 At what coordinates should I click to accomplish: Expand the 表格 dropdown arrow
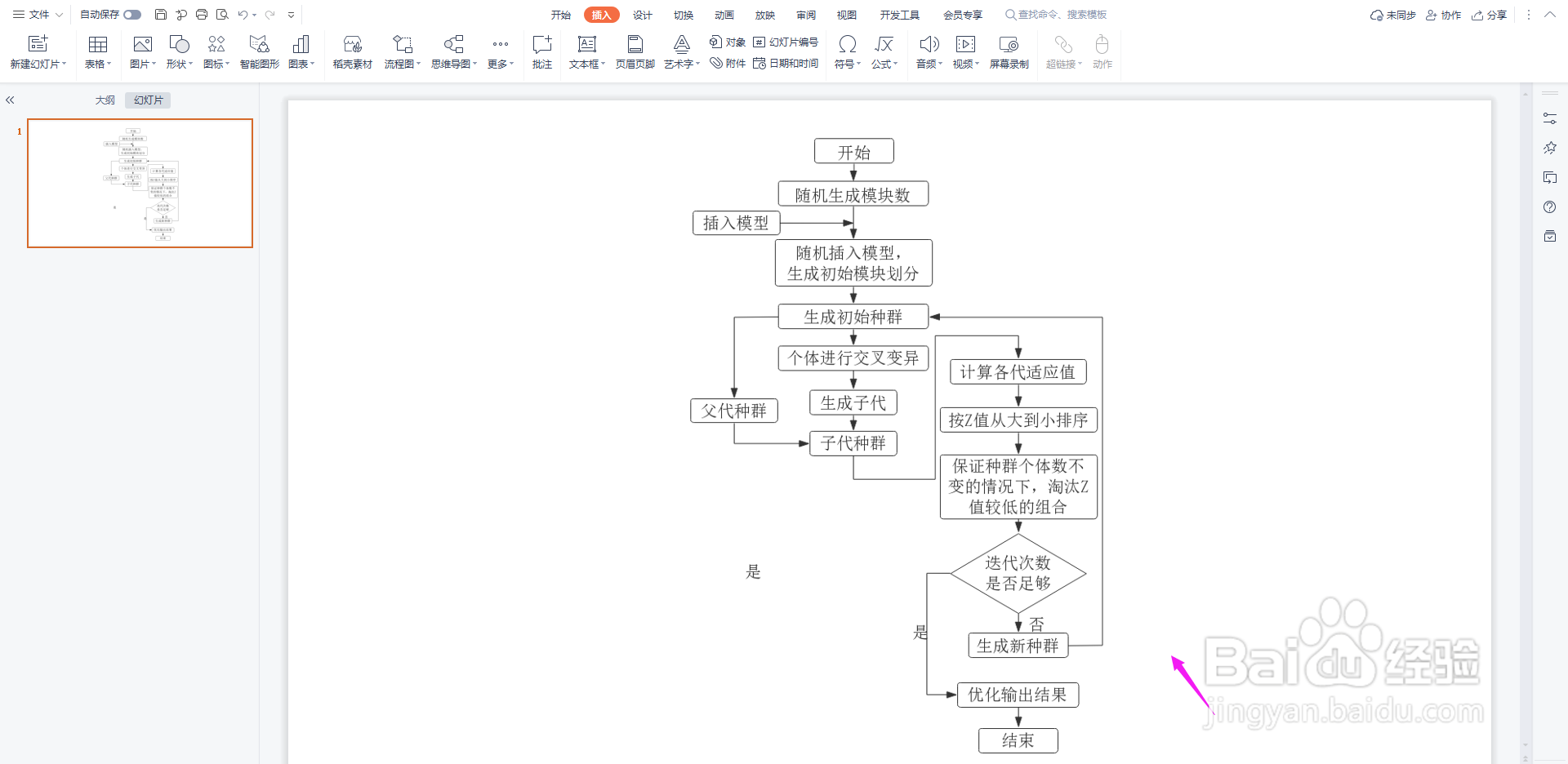(109, 64)
